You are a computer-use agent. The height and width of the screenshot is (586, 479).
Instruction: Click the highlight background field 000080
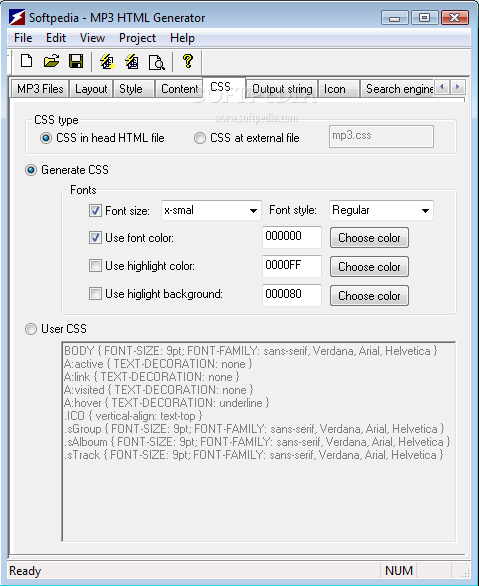point(292,295)
